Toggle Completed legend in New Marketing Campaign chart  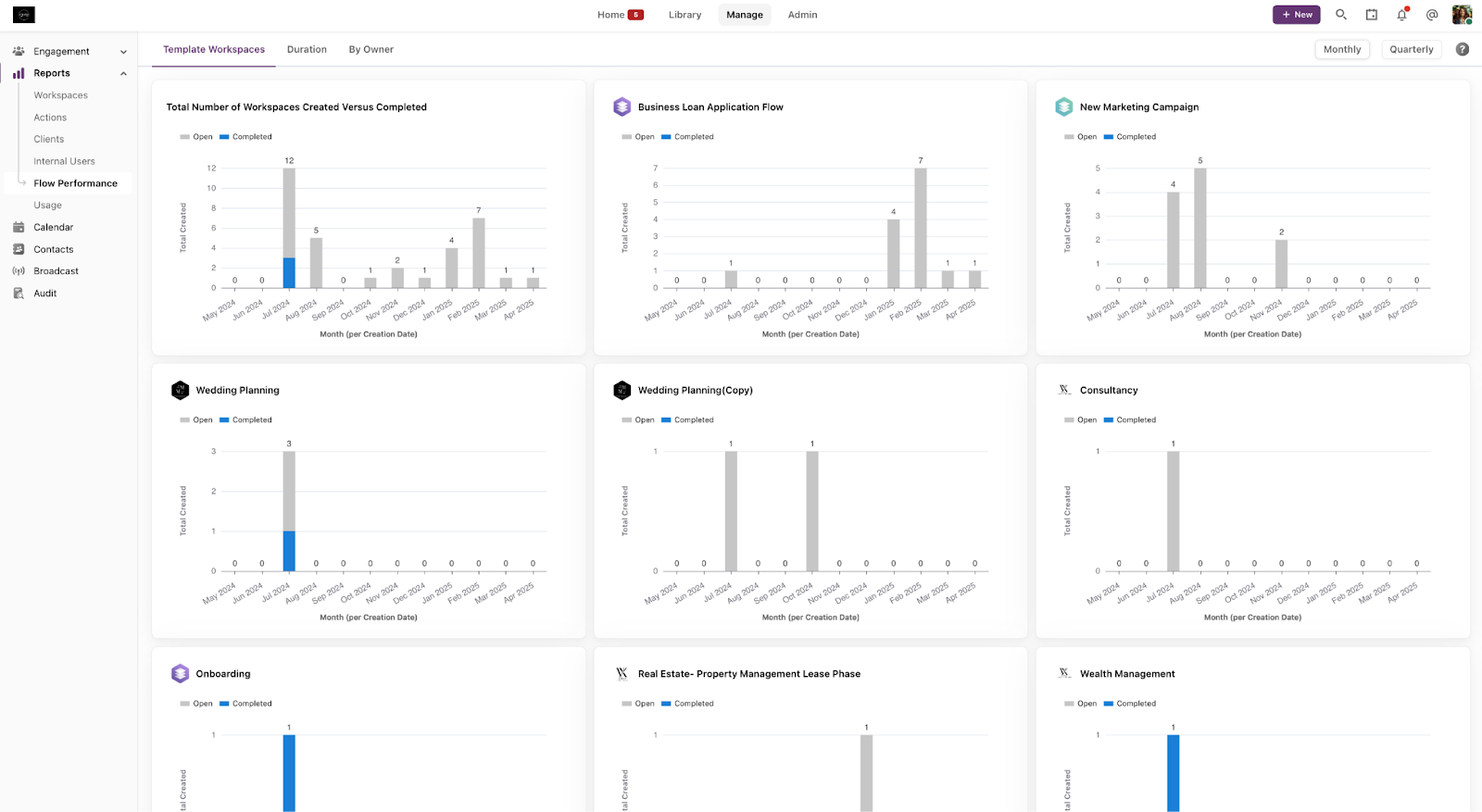1130,137
